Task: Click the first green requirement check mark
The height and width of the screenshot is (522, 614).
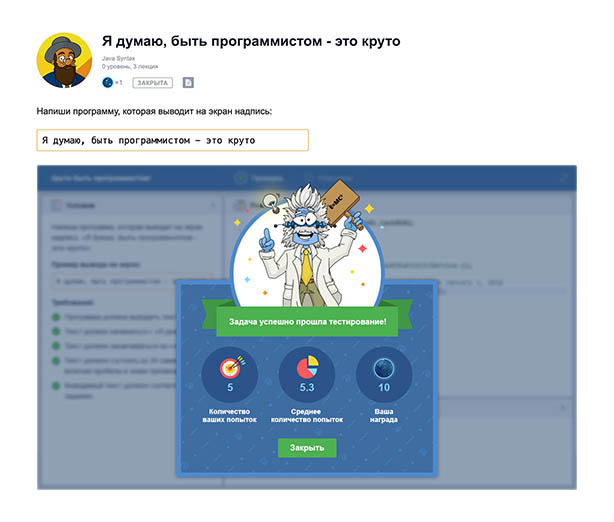Action: click(x=56, y=317)
